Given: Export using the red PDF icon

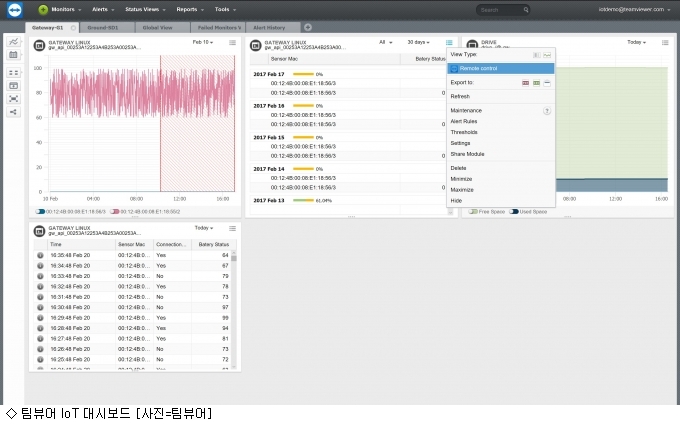Looking at the screenshot, I should pyautogui.click(x=526, y=83).
